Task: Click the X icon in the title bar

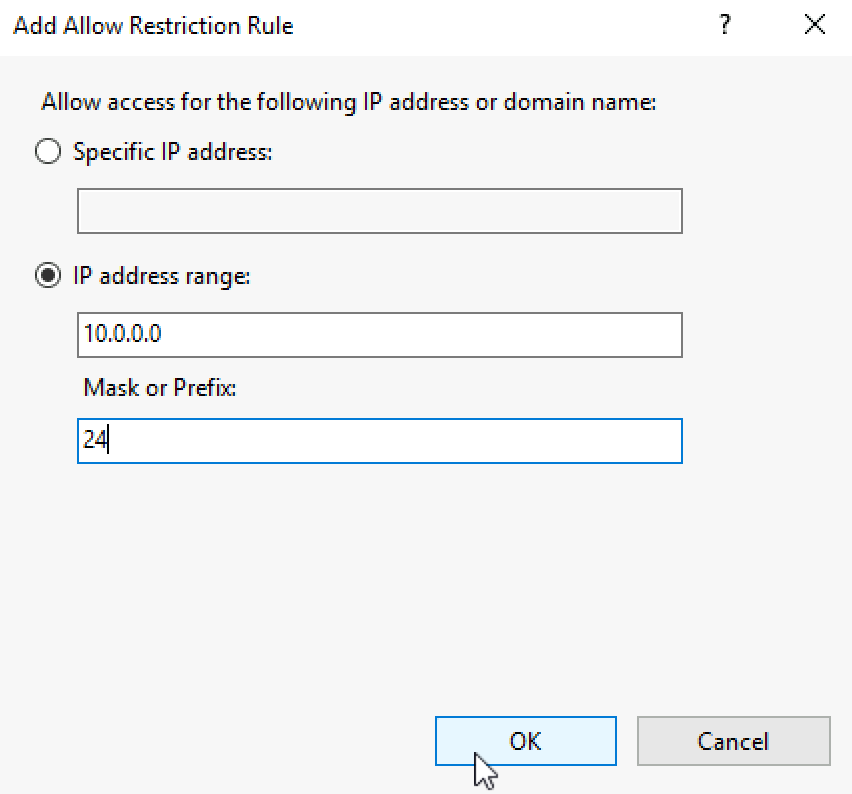Action: [815, 26]
